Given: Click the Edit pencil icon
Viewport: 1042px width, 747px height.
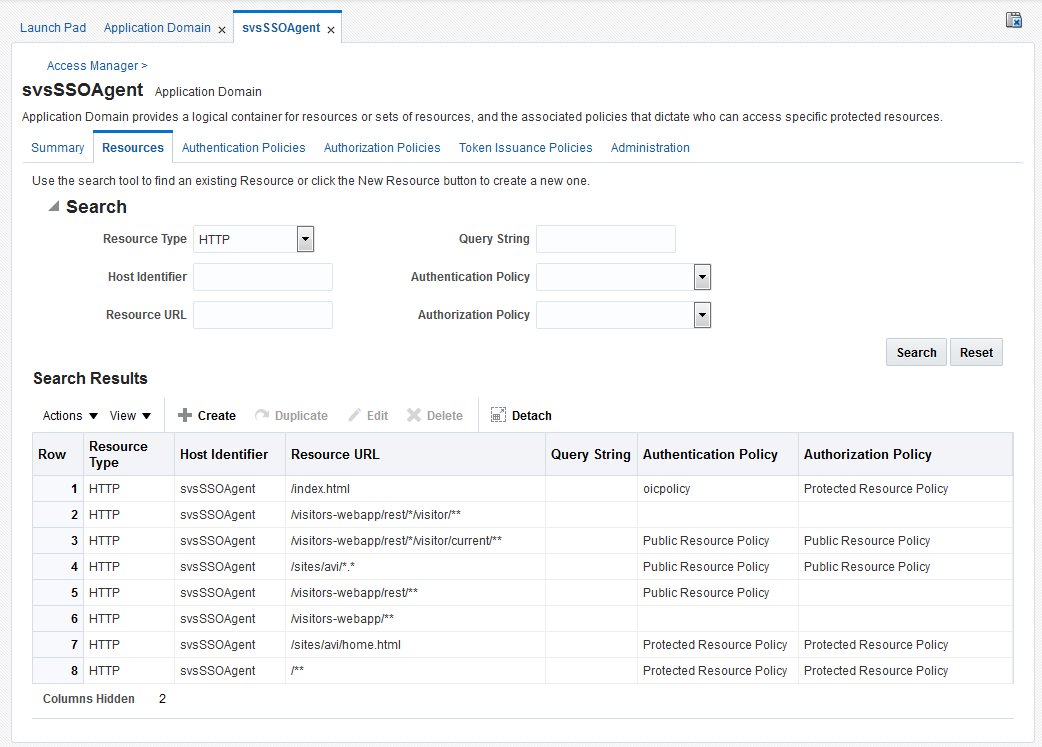Looking at the screenshot, I should click(x=355, y=415).
